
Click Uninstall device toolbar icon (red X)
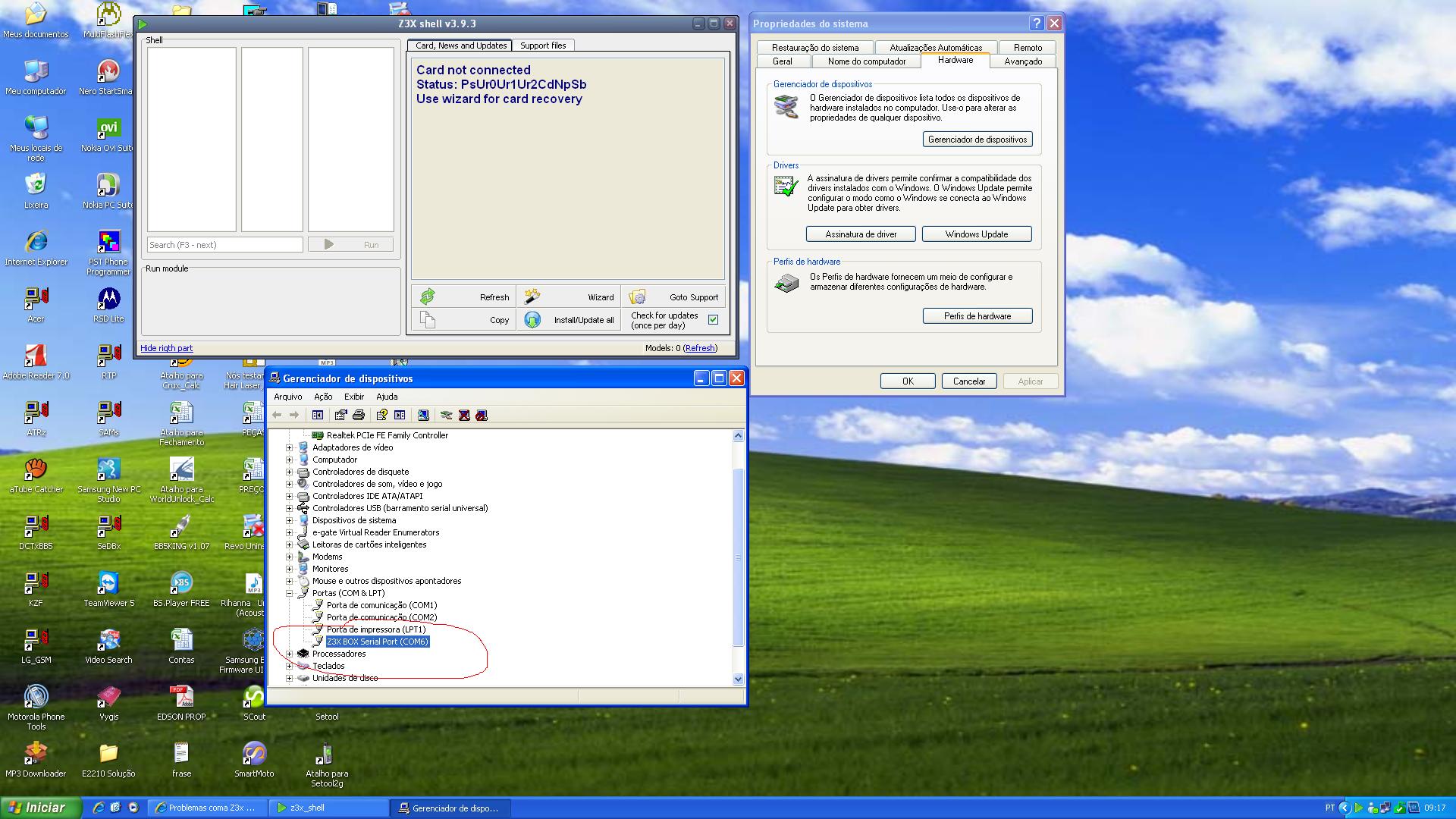[x=464, y=415]
